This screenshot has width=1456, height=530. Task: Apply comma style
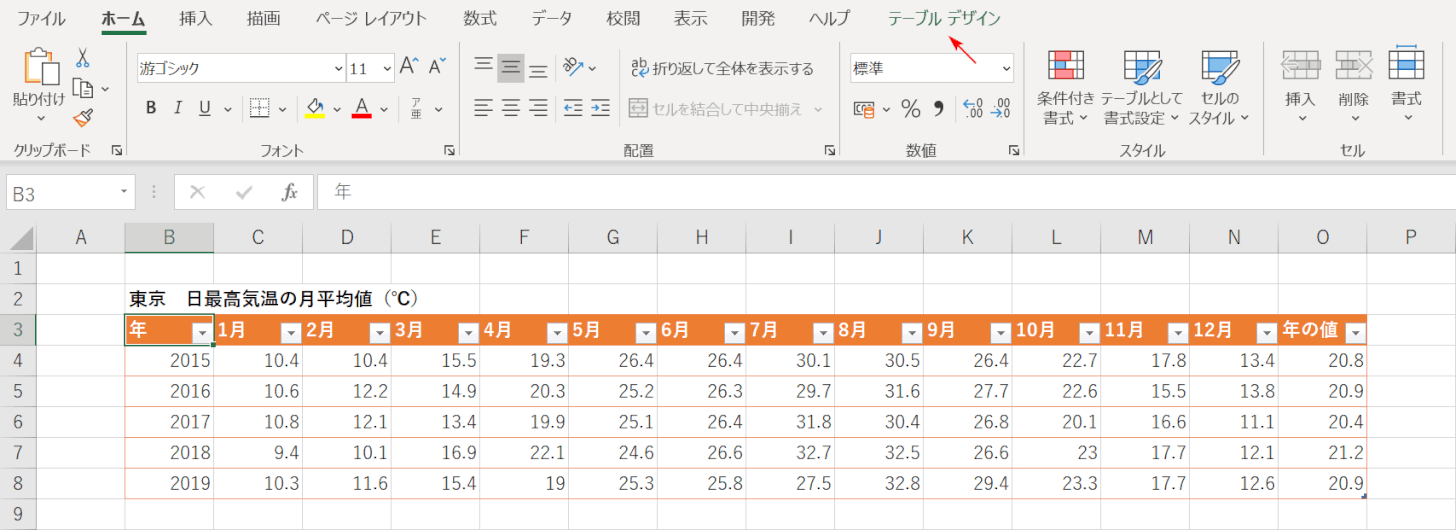(x=938, y=108)
